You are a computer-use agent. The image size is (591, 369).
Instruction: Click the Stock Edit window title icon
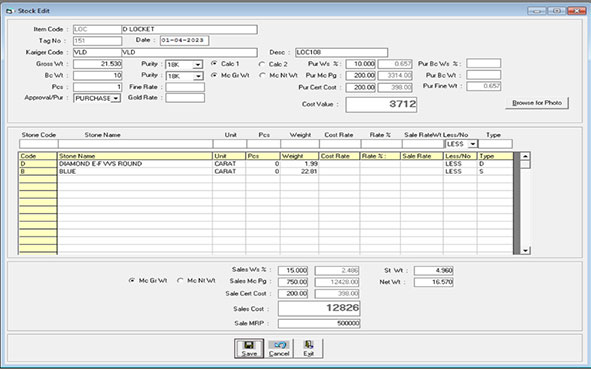point(9,11)
